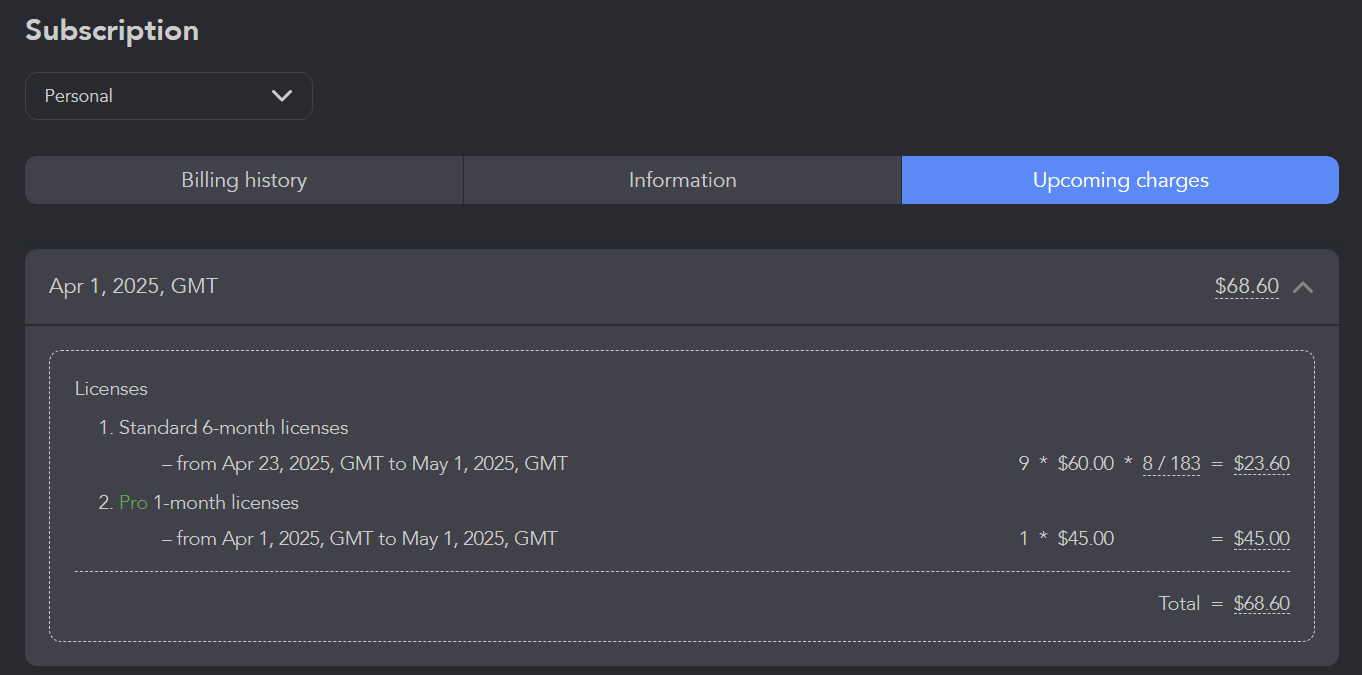Click the Standard 6-month licenses line item
Viewport: 1362px width, 675px height.
[233, 428]
